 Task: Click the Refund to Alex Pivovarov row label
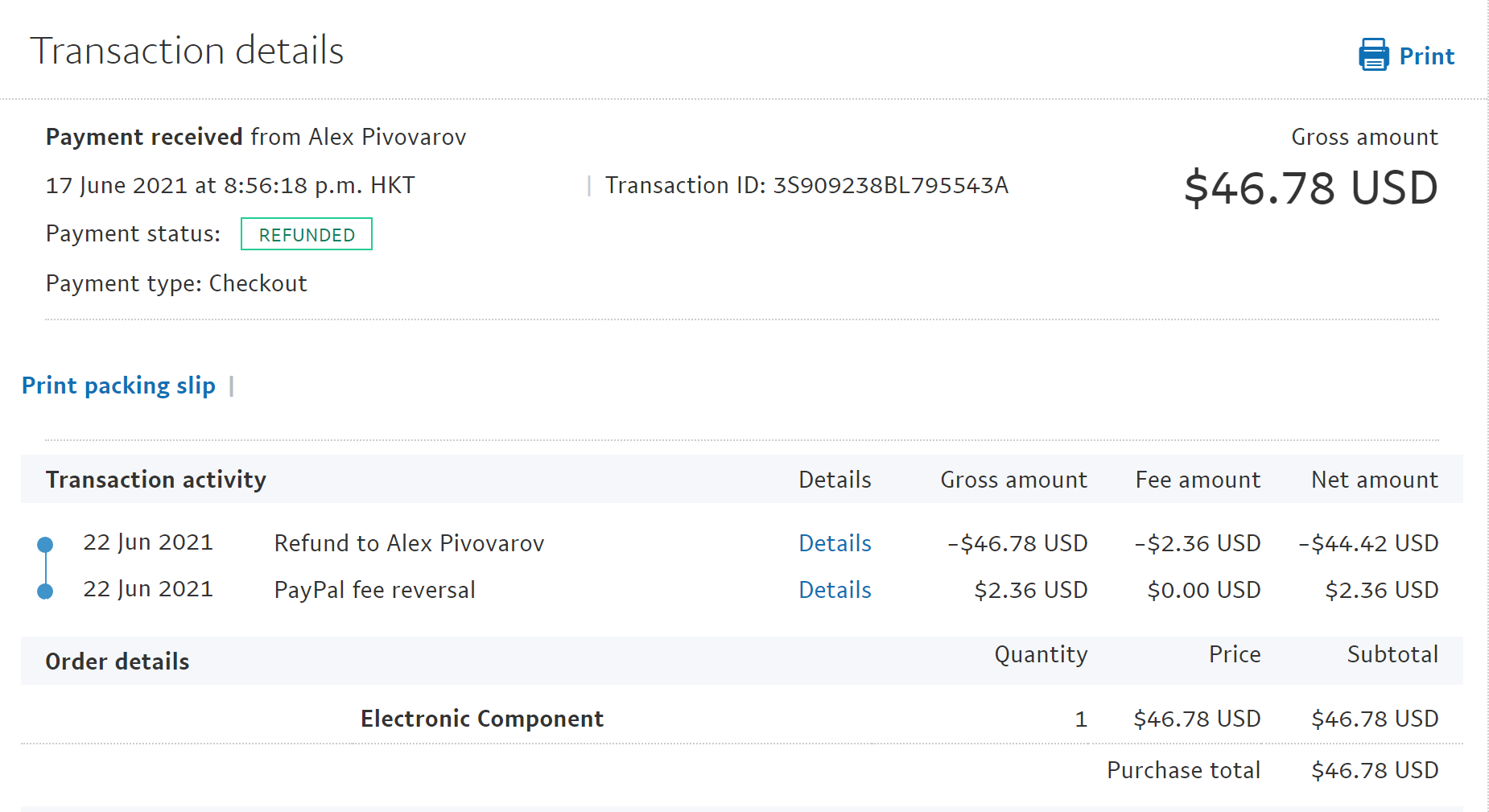409,543
